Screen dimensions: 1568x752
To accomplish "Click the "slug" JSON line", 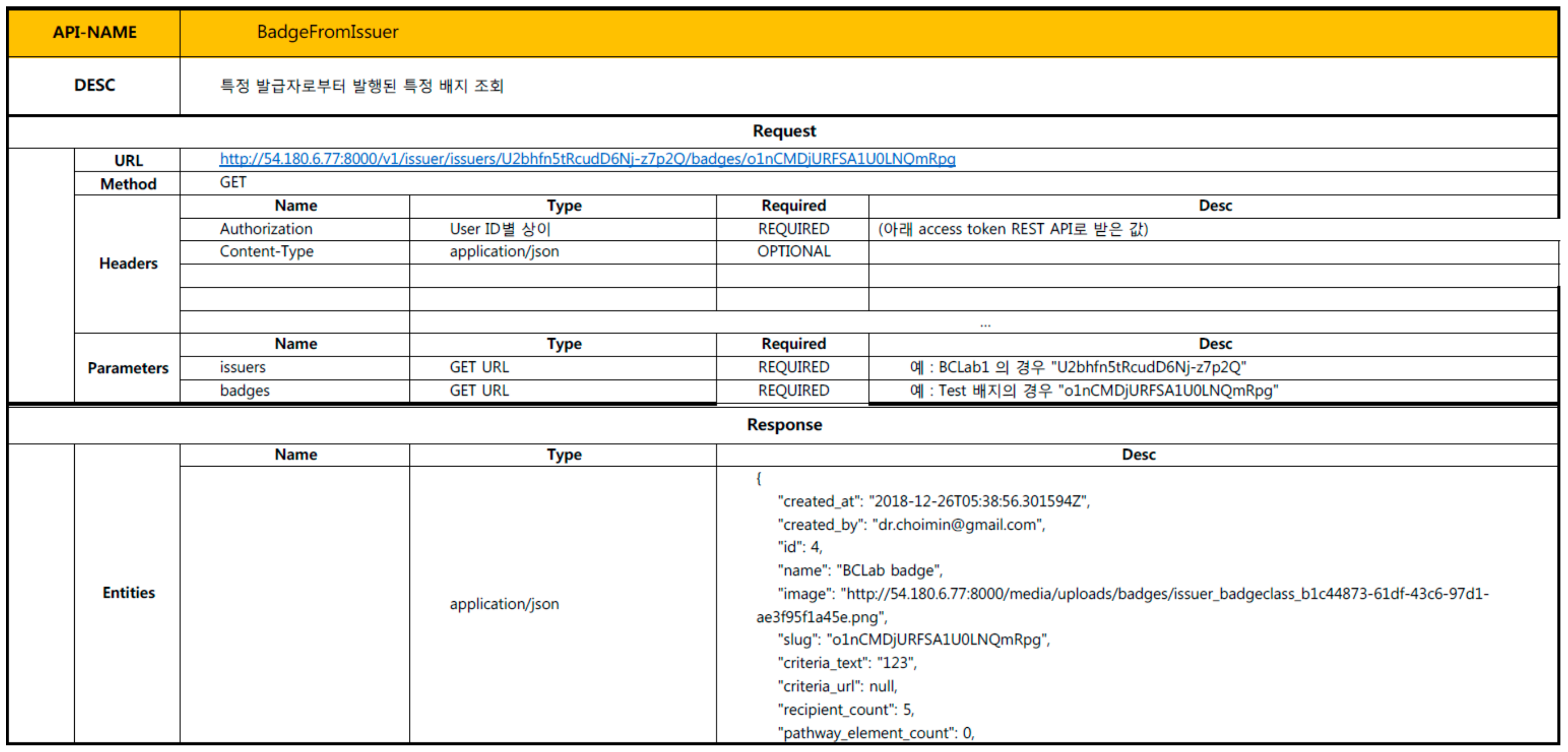I will 914,639.
